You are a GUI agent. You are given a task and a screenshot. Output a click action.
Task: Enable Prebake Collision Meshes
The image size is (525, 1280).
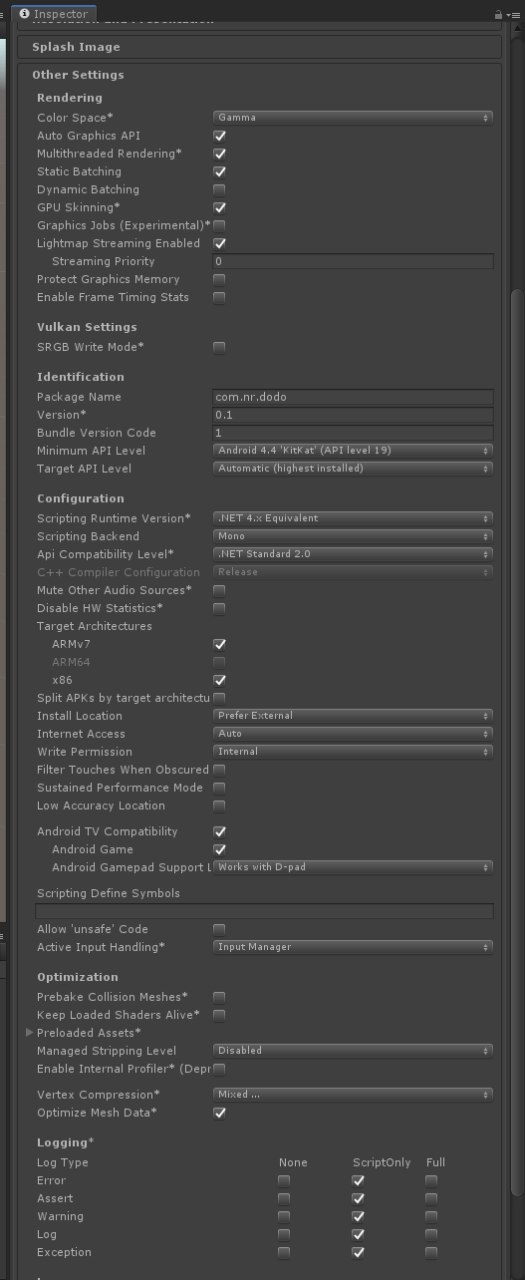click(219, 998)
